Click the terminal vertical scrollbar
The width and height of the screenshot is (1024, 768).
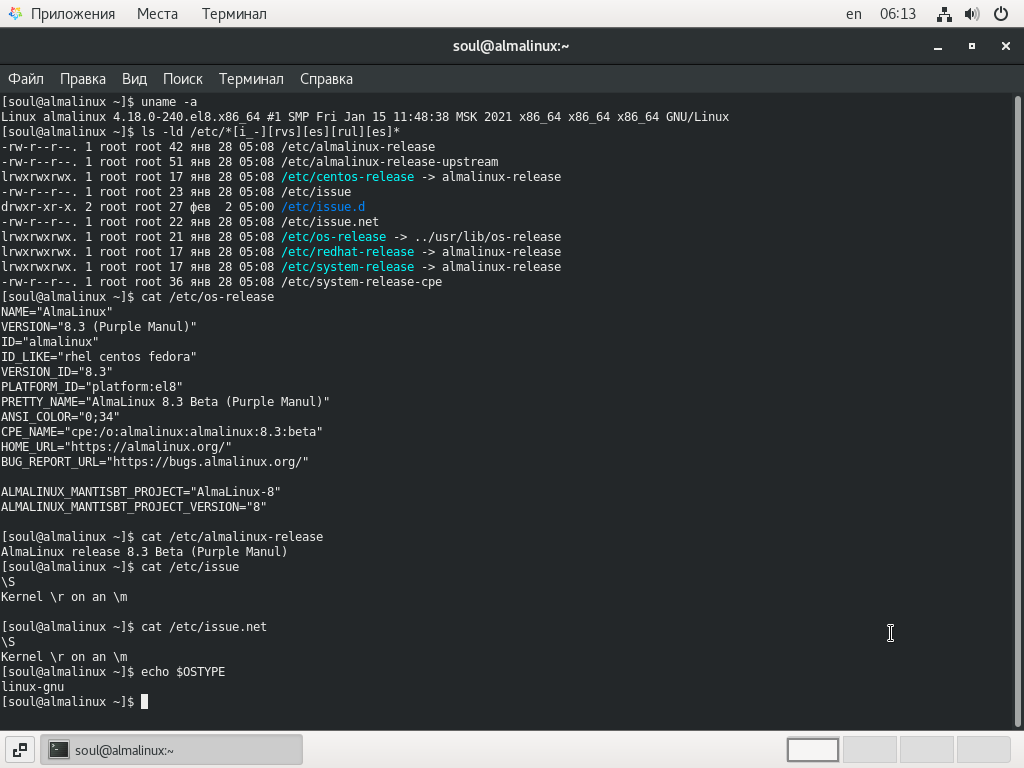(1017, 411)
